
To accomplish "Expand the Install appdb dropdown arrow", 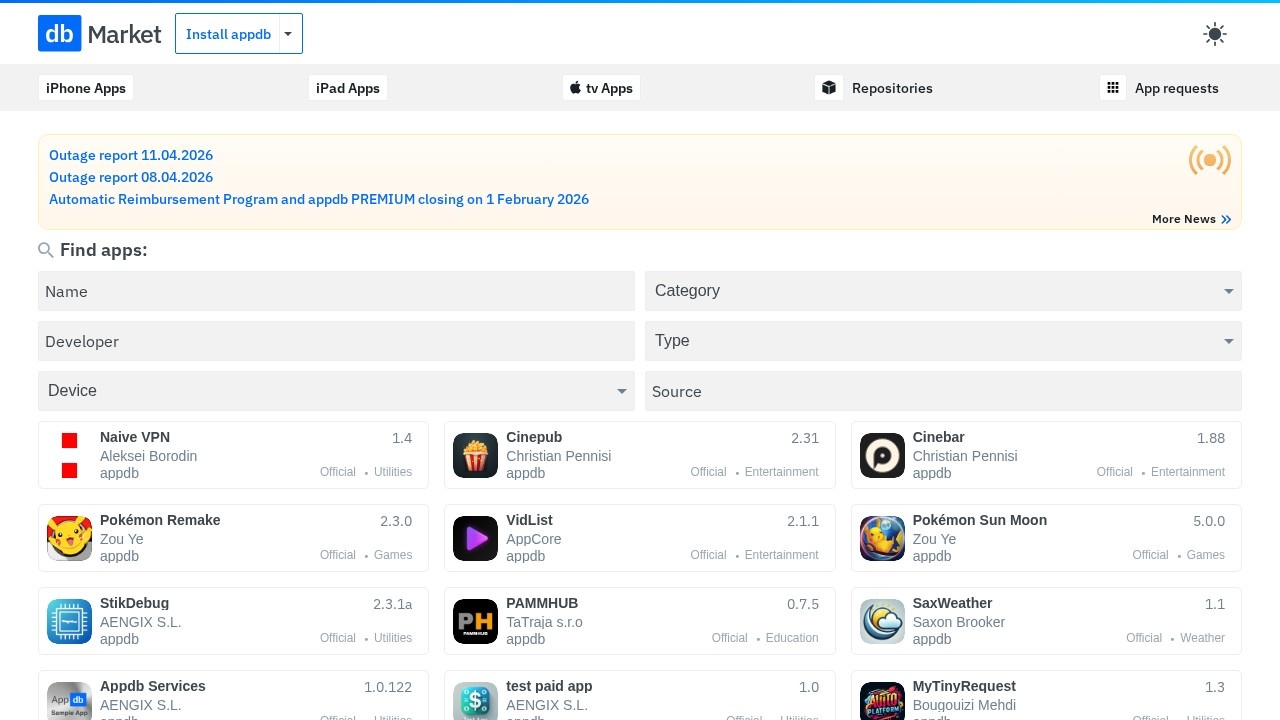I will [x=288, y=34].
